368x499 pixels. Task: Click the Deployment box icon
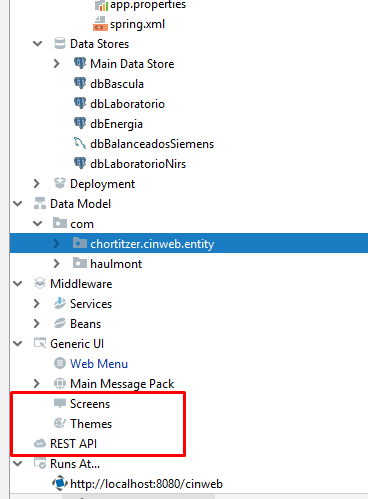pos(60,183)
